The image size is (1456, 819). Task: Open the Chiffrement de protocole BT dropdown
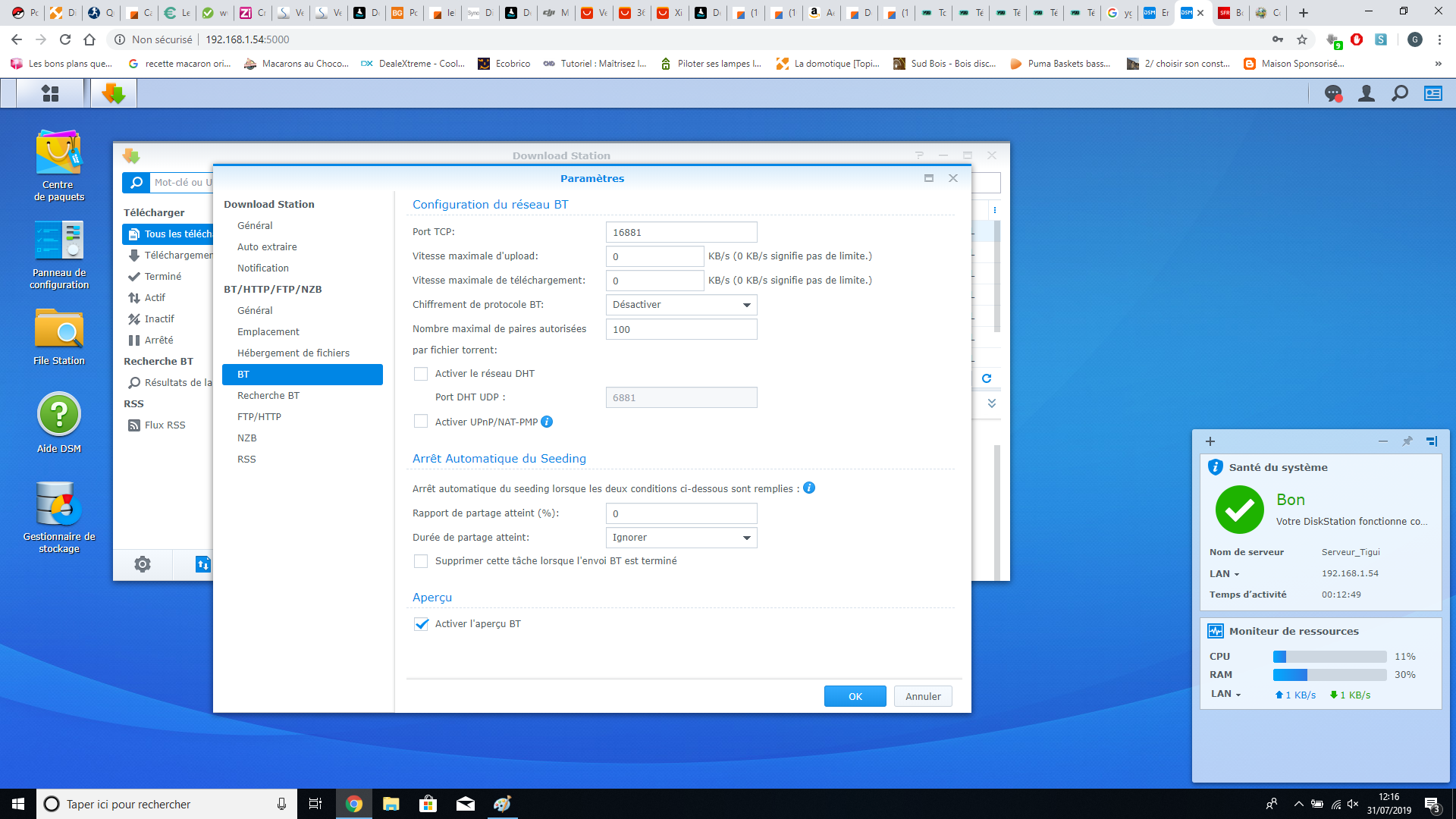pyautogui.click(x=680, y=305)
